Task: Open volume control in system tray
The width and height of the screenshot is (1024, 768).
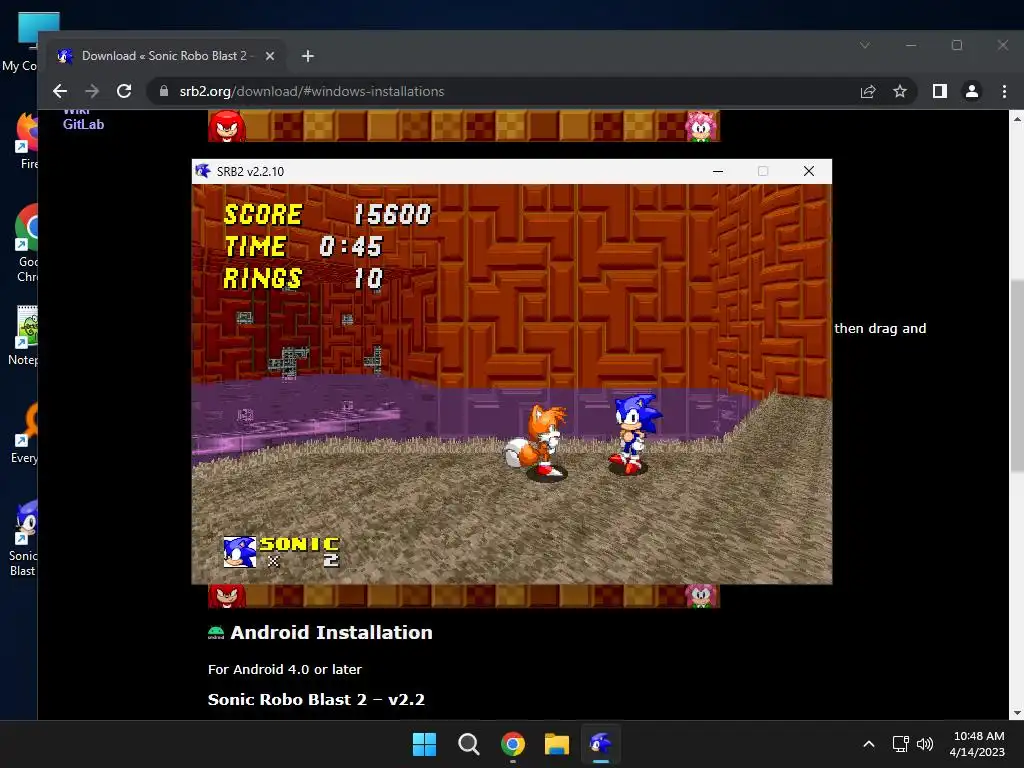Action: 925,744
